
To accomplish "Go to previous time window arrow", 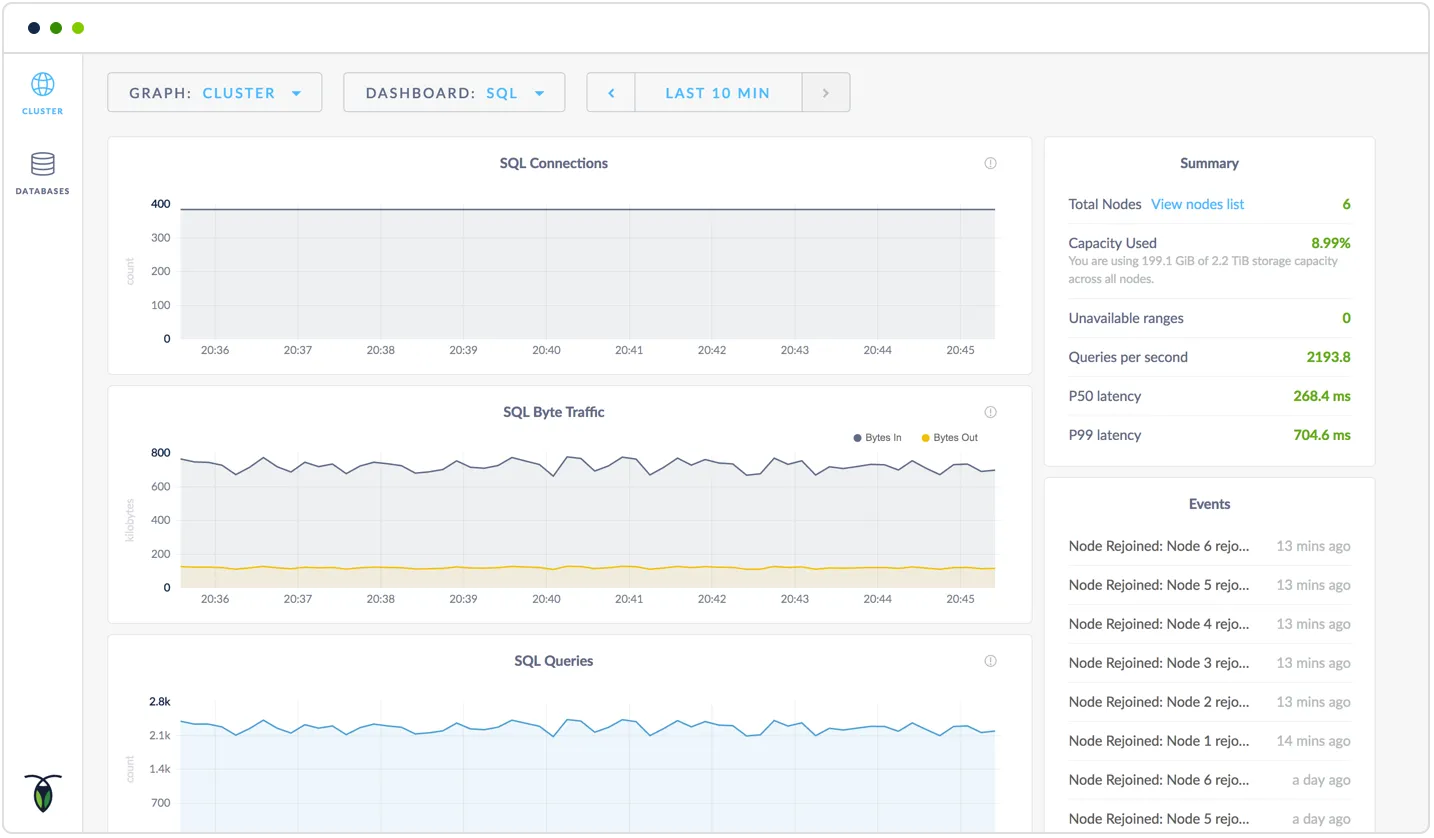I will tap(611, 93).
